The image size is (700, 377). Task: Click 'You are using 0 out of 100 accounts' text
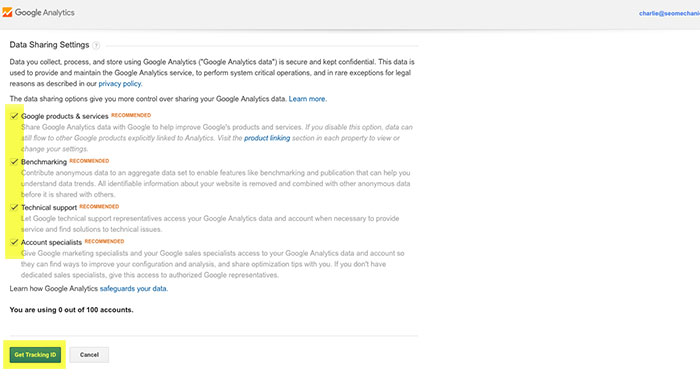(x=71, y=310)
